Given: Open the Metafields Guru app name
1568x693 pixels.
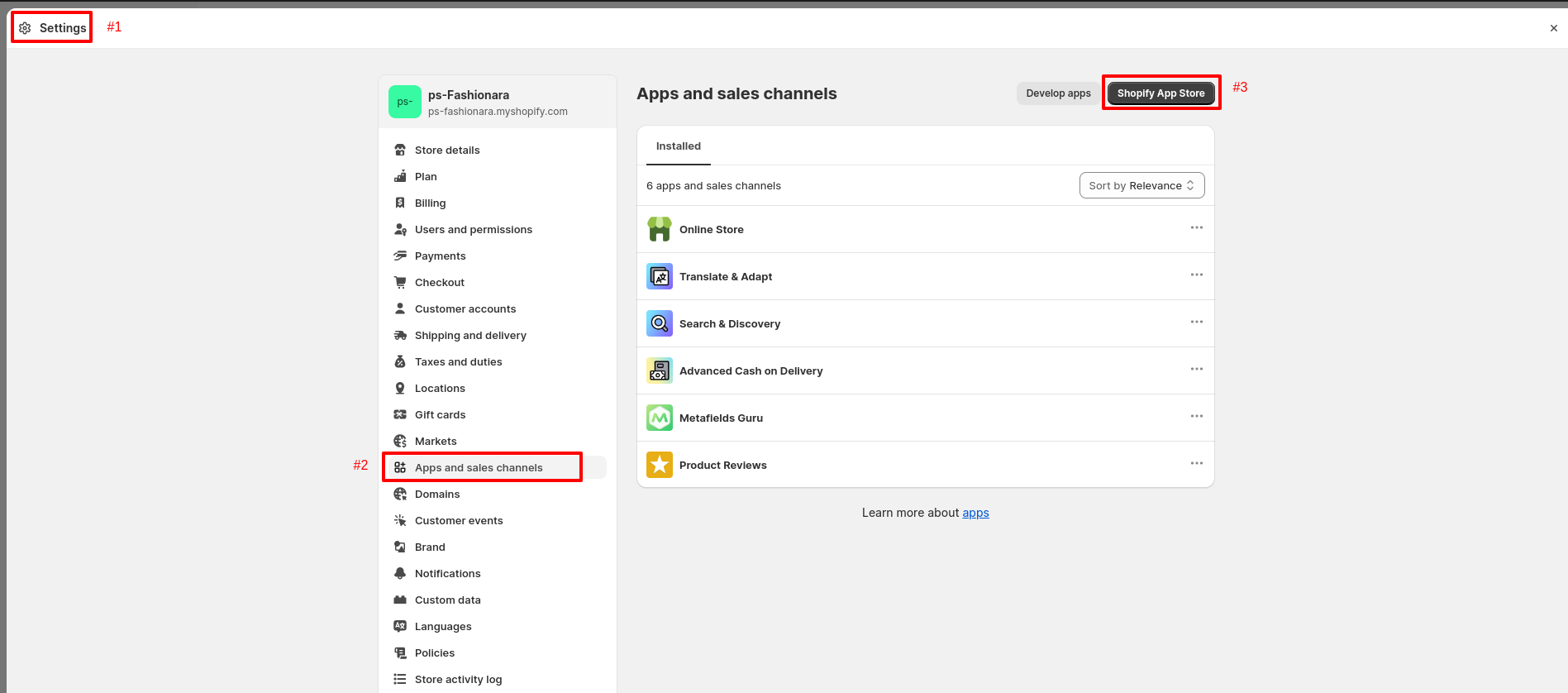Looking at the screenshot, I should point(721,418).
